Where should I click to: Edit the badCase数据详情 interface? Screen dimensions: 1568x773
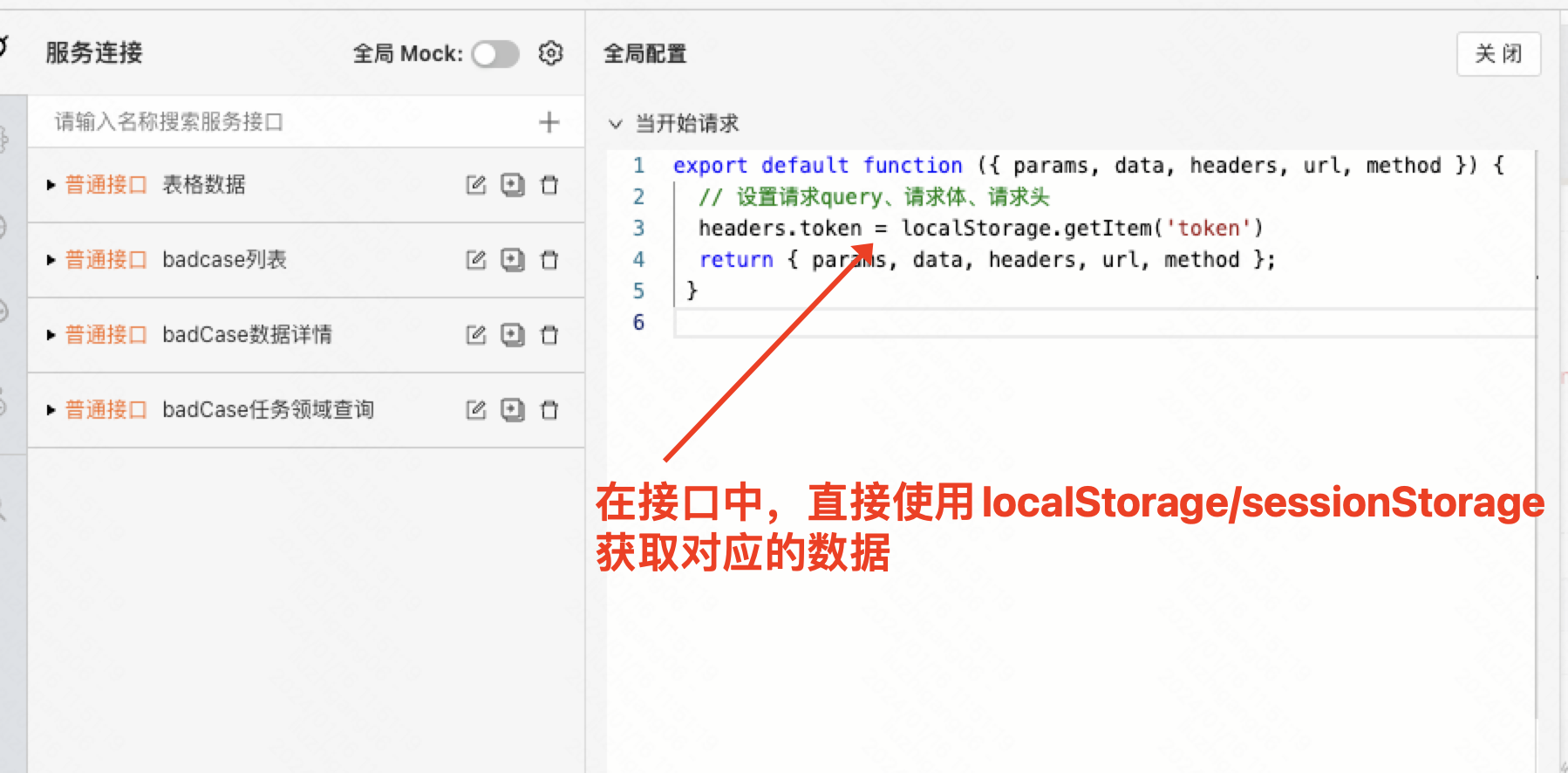click(x=475, y=335)
